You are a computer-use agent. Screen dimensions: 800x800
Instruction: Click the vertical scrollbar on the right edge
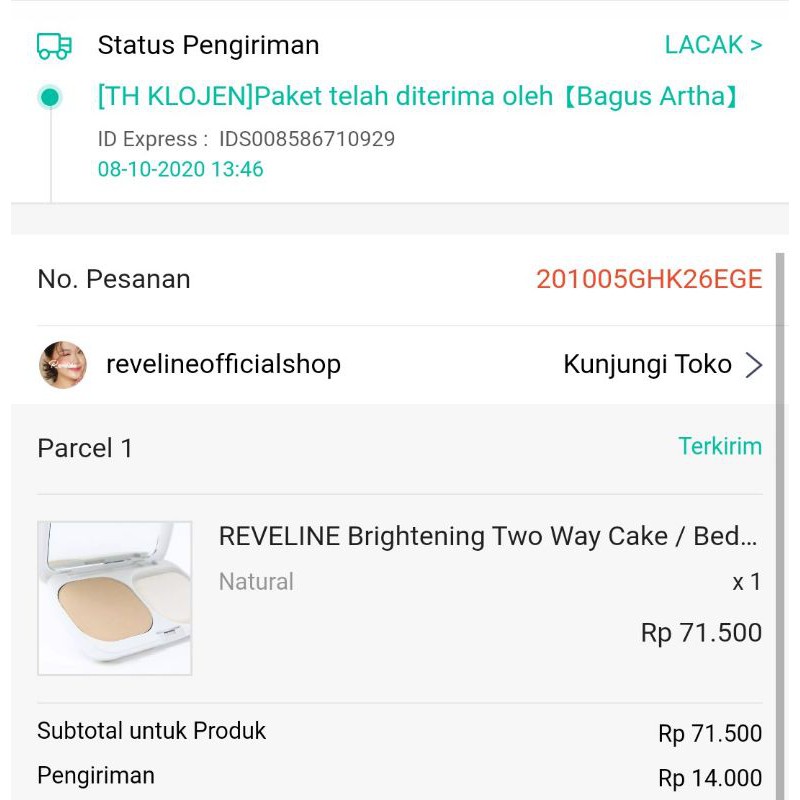[781, 520]
